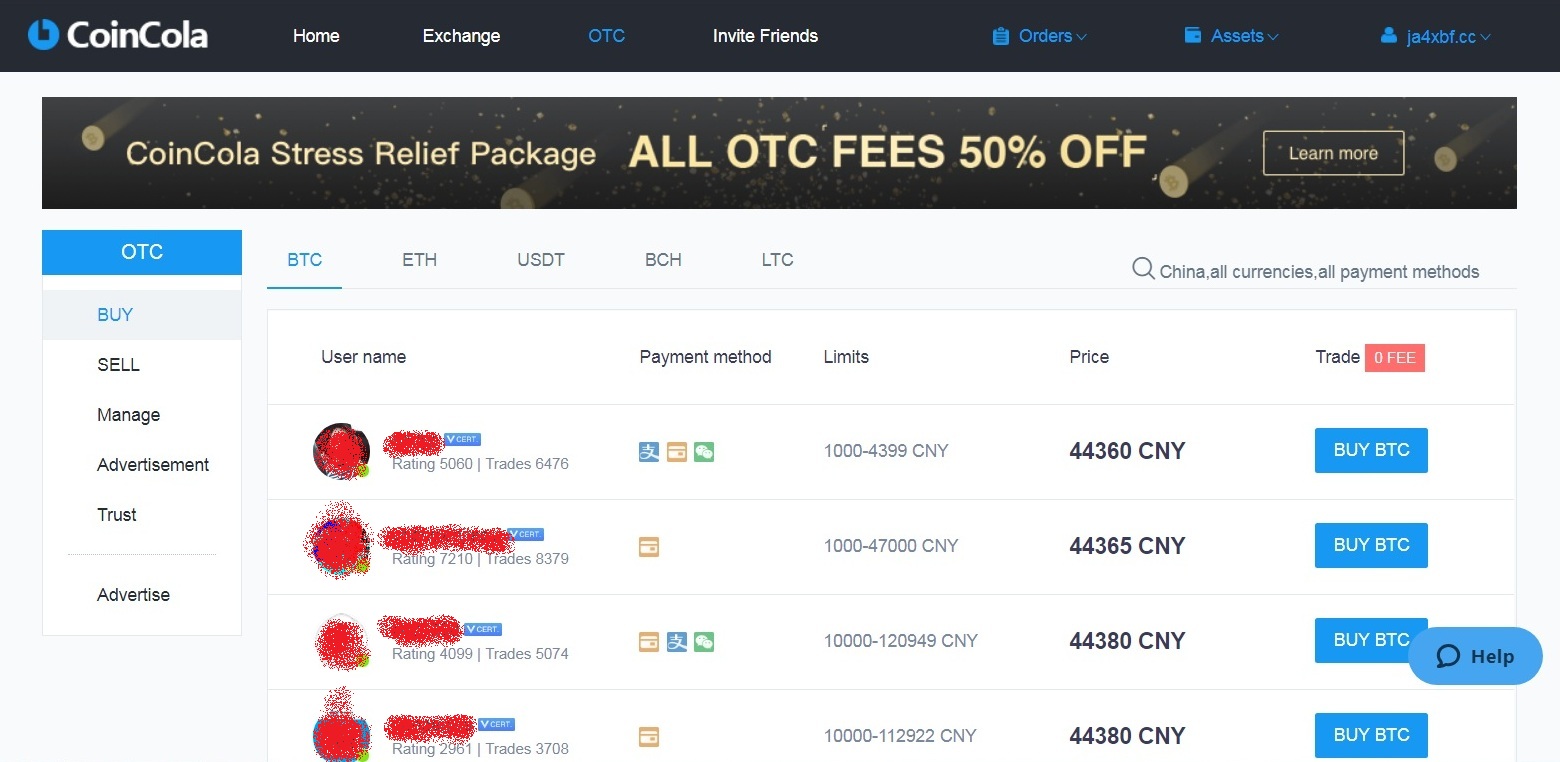Click the bank card icon in the 44365 CNY row
This screenshot has height=762, width=1560.
pos(649,547)
